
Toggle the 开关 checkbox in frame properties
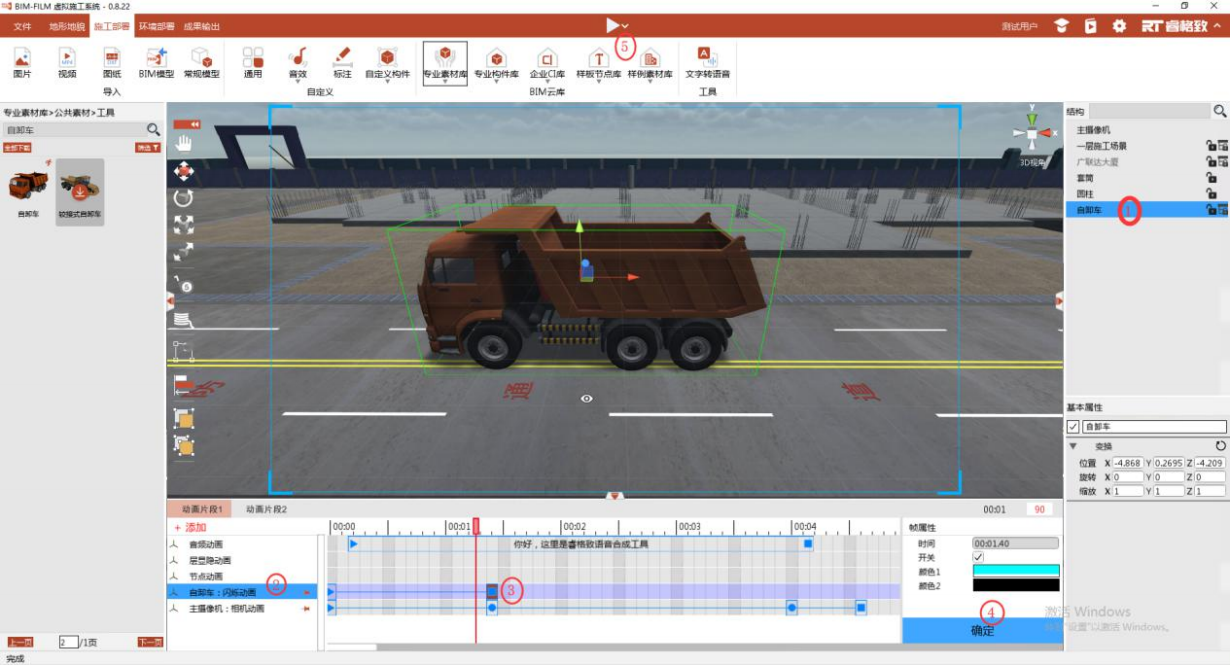tap(978, 557)
